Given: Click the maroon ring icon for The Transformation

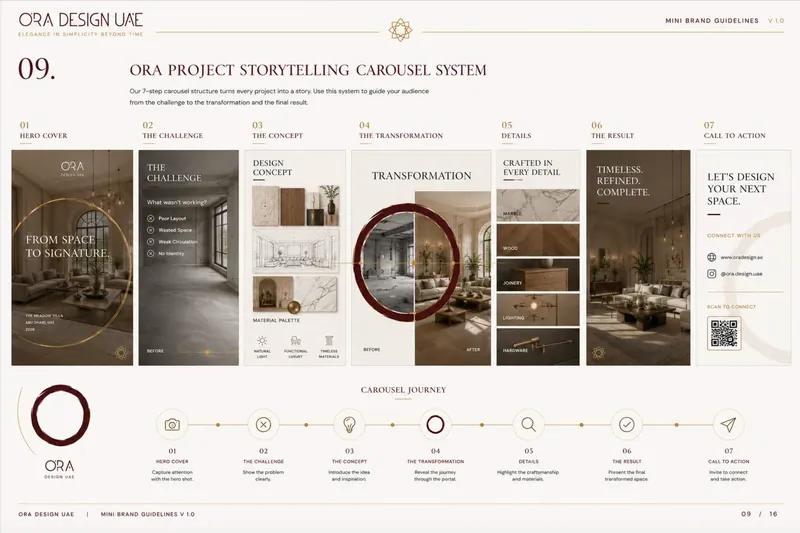Looking at the screenshot, I should pyautogui.click(x=435, y=424).
